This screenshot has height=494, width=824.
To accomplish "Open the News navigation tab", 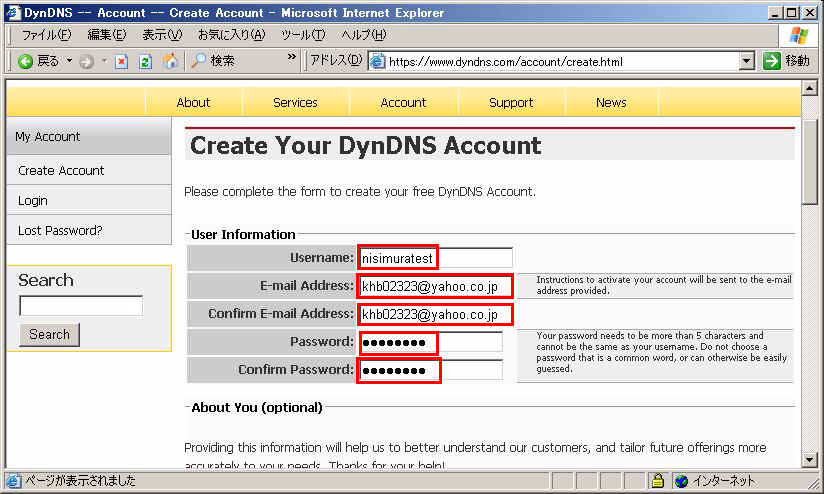I will [611, 102].
